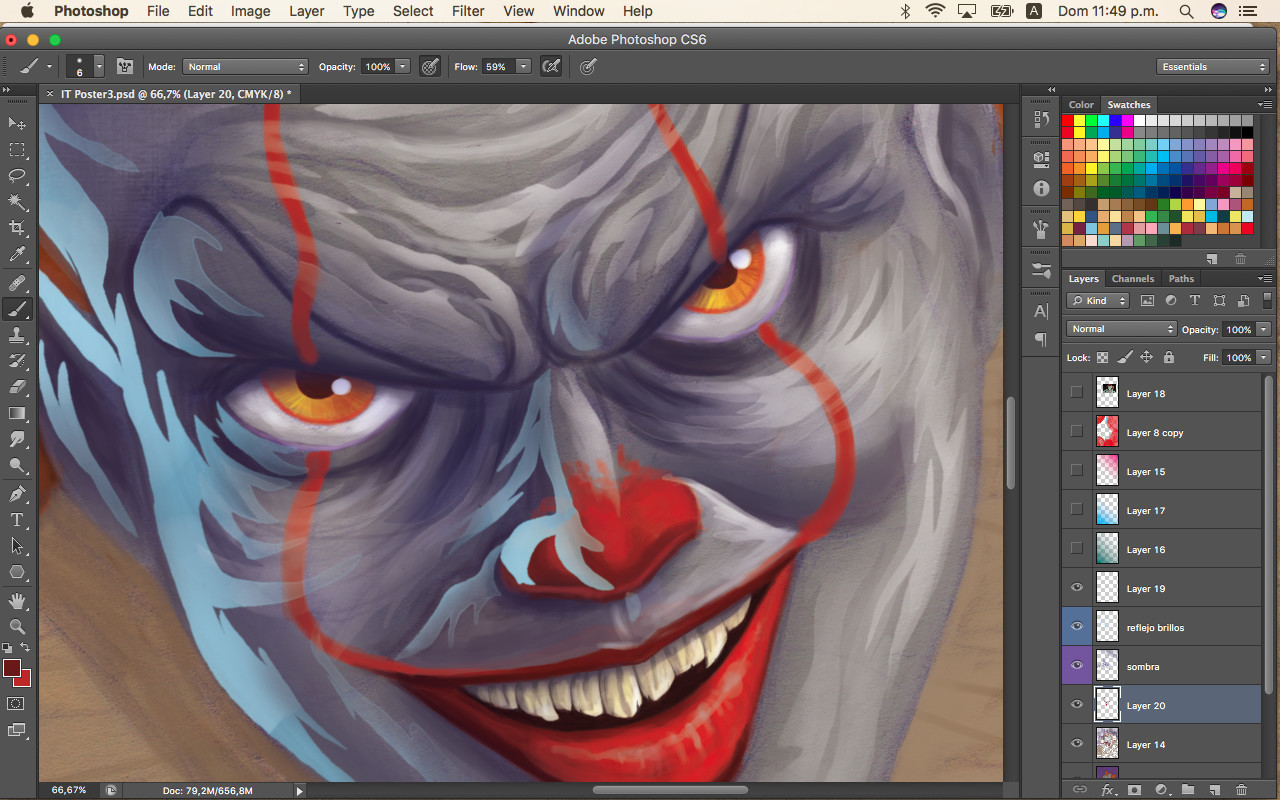Select the Eraser tool
The height and width of the screenshot is (800, 1280).
coord(17,387)
